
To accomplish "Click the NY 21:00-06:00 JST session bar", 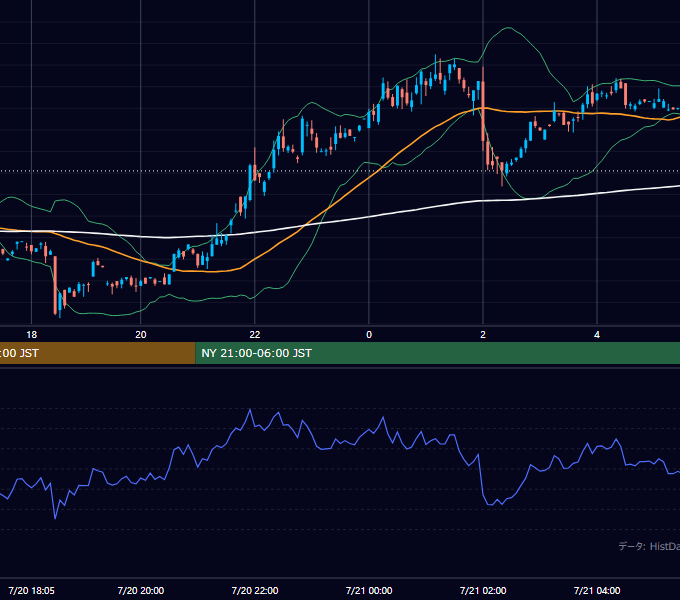I will click(x=438, y=353).
